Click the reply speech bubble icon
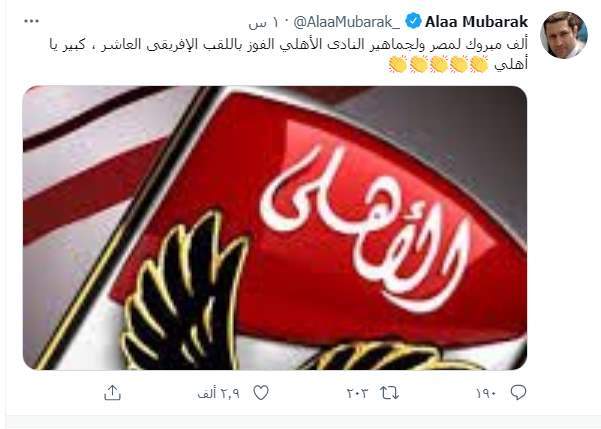Image resolution: width=601 pixels, height=429 pixels. [518, 393]
